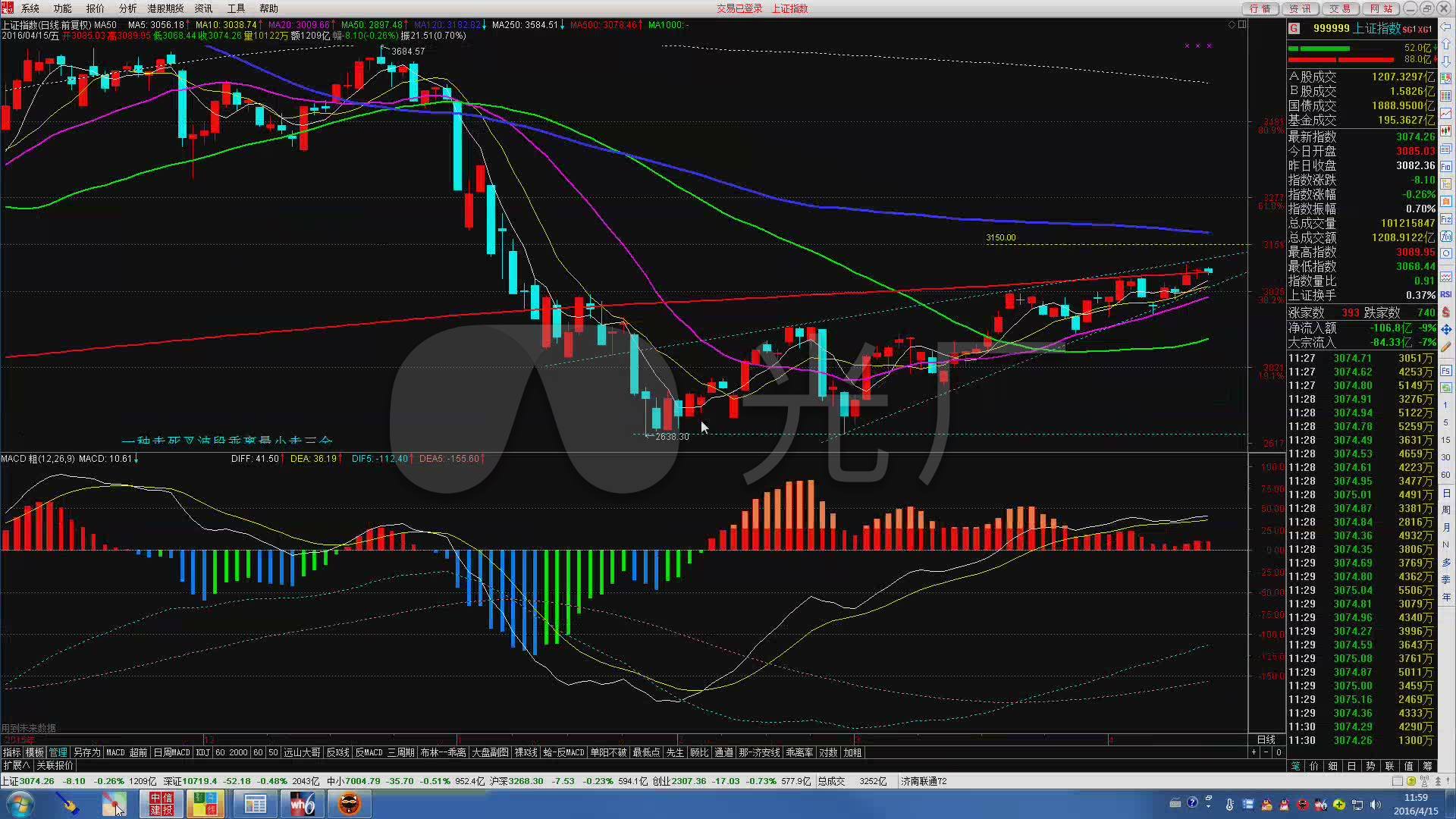Click the 扩展∧ expander button
The image size is (1456, 819).
pyautogui.click(x=16, y=765)
